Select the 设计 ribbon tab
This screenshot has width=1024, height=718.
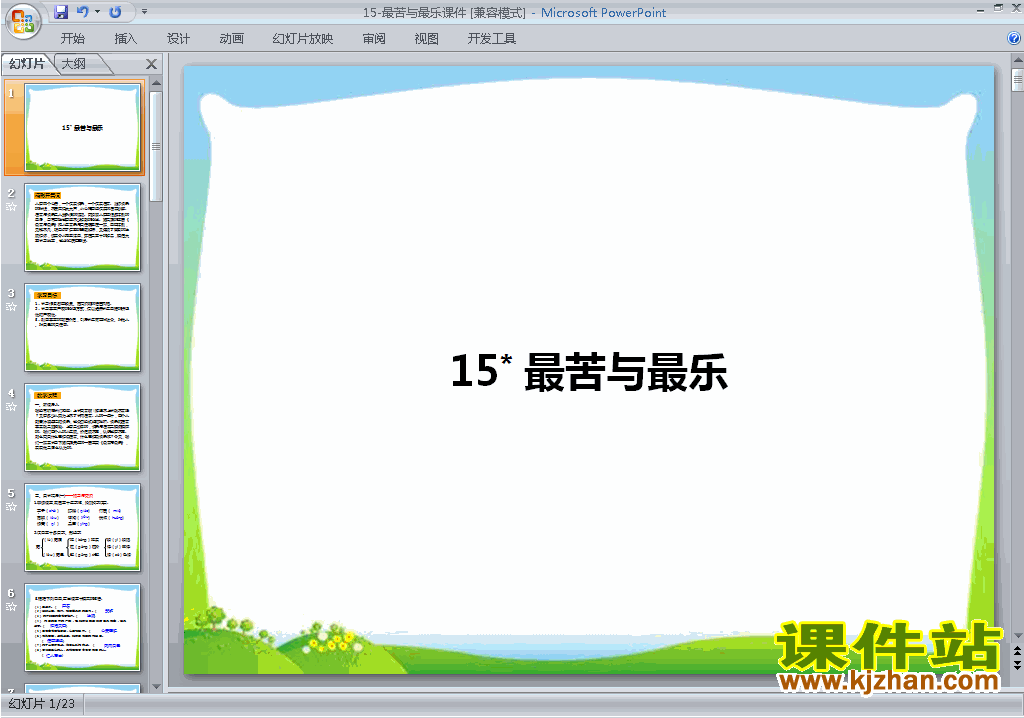(178, 39)
